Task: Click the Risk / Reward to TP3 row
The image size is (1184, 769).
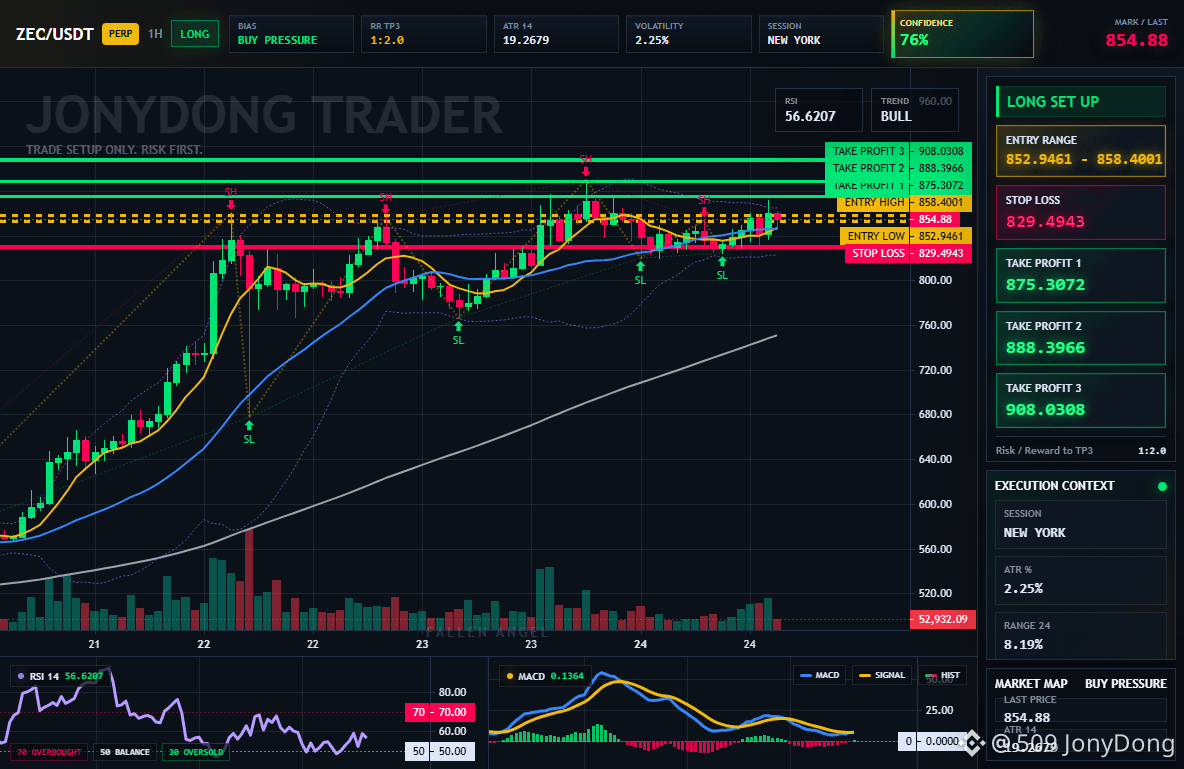Action: click(1081, 450)
